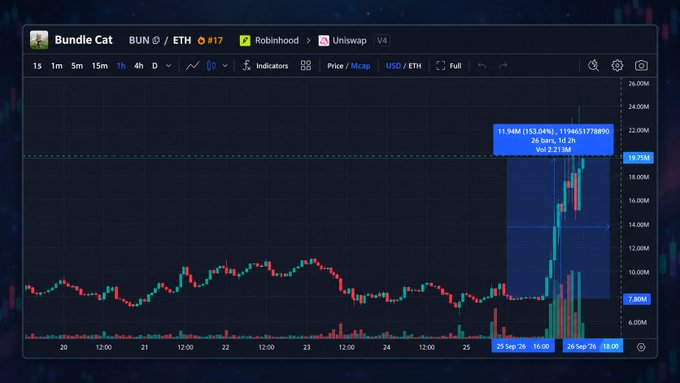
Task: Switch to the 5m timeframe
Action: coord(77,66)
